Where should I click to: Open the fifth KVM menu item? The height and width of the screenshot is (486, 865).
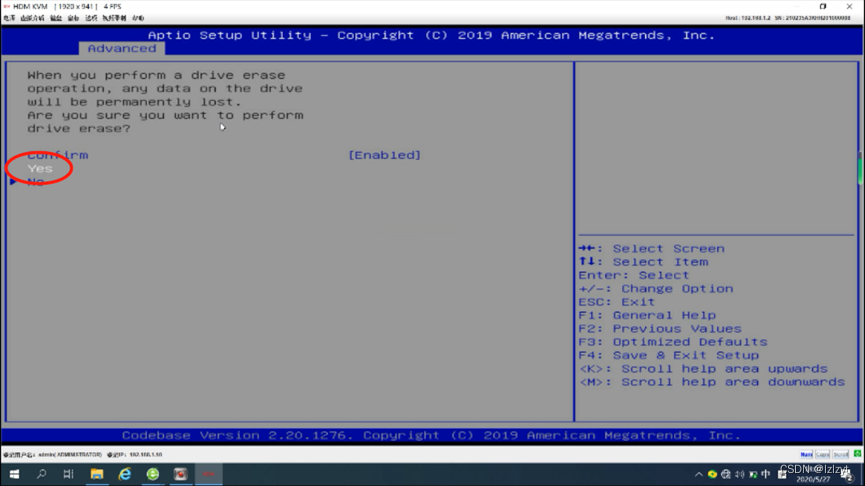[91, 18]
